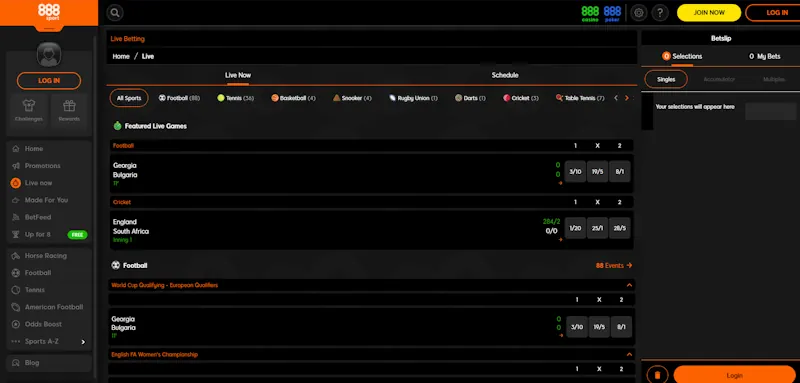Open 888 poker logo link
The width and height of the screenshot is (800, 383).
[x=612, y=13]
